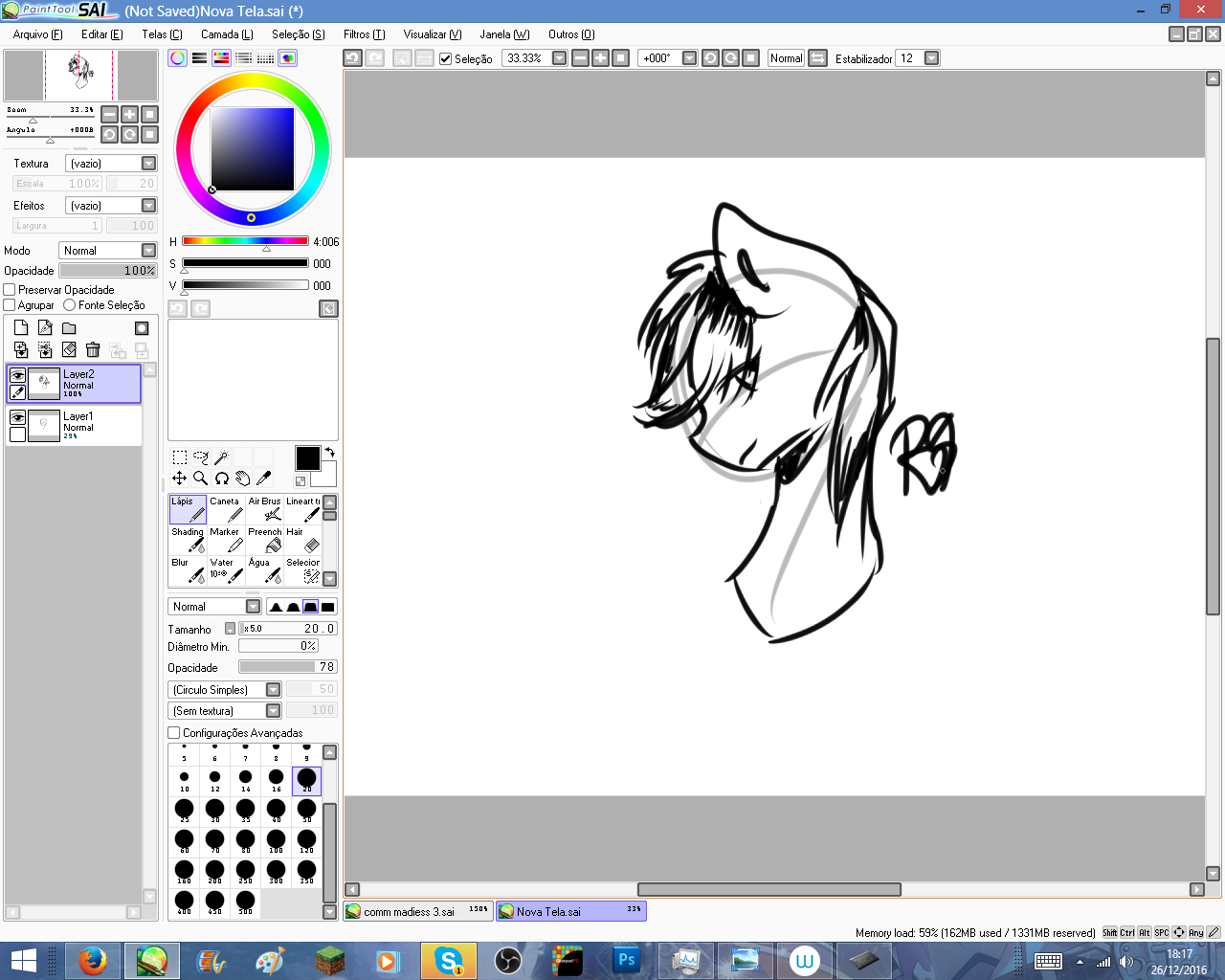1225x980 pixels.
Task: Select the Fonte Seleção radio button
Action: [x=69, y=305]
